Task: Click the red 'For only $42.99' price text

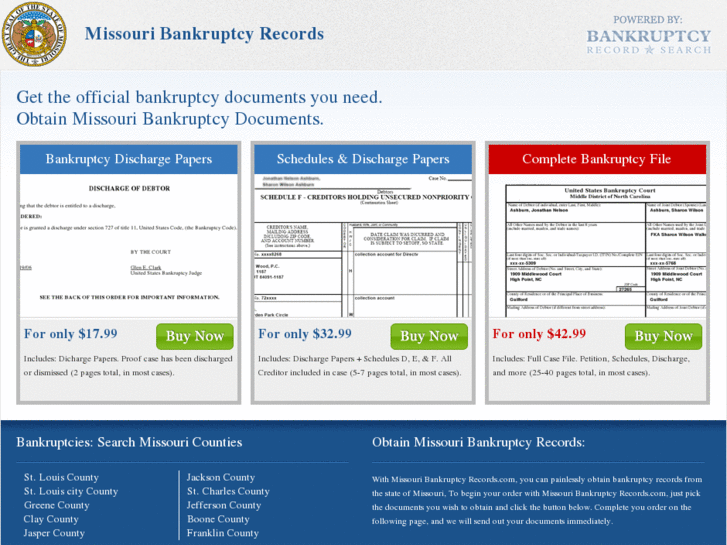Action: [539, 334]
